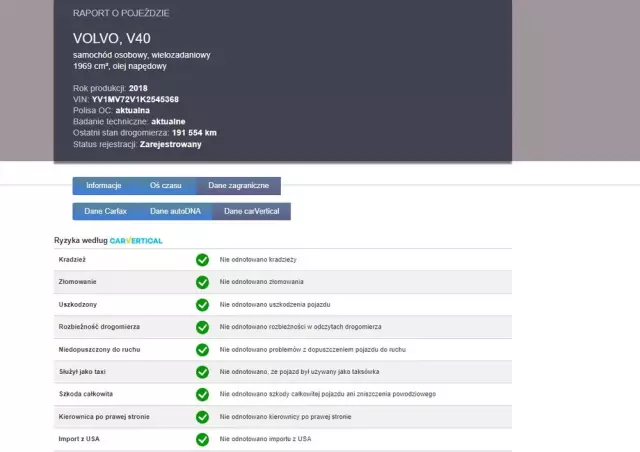Image resolution: width=640 pixels, height=452 pixels.
Task: Click the carVertical logo link
Action: pos(136,241)
